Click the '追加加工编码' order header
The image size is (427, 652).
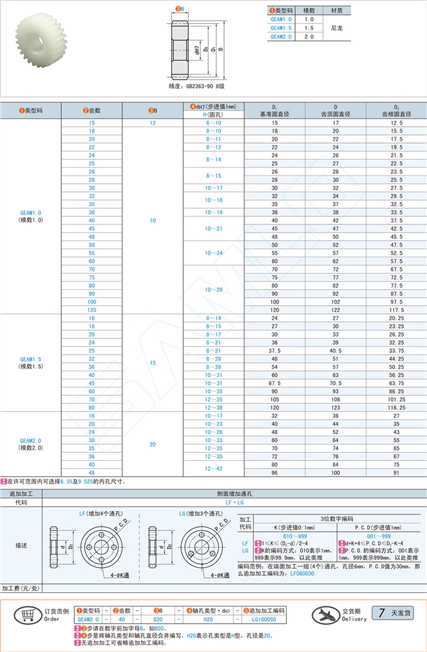[264, 611]
